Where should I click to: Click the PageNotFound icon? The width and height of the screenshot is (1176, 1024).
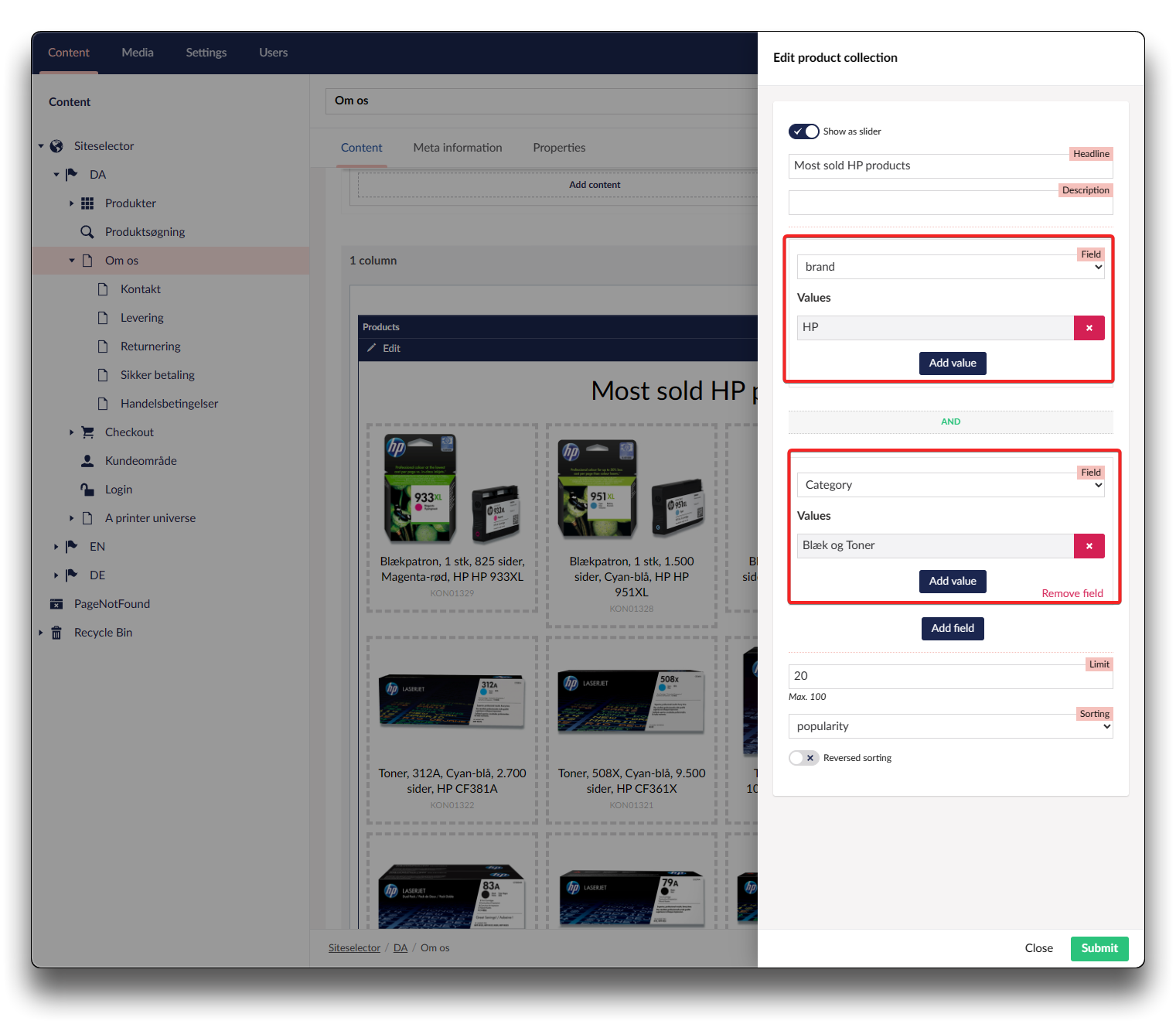coord(56,604)
